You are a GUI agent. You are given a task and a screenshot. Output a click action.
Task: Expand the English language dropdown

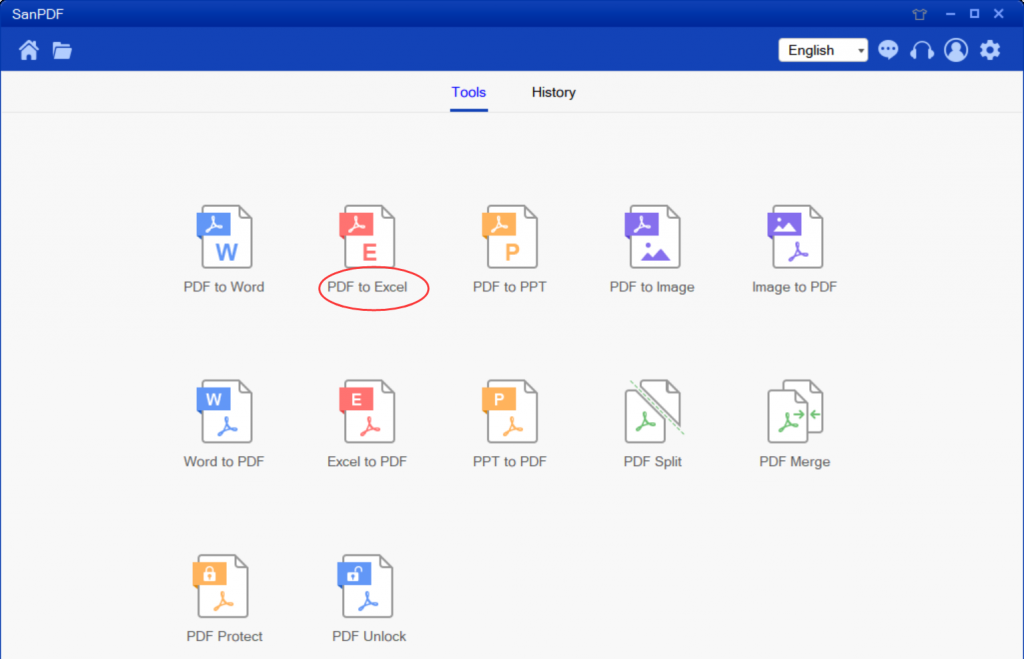[823, 50]
